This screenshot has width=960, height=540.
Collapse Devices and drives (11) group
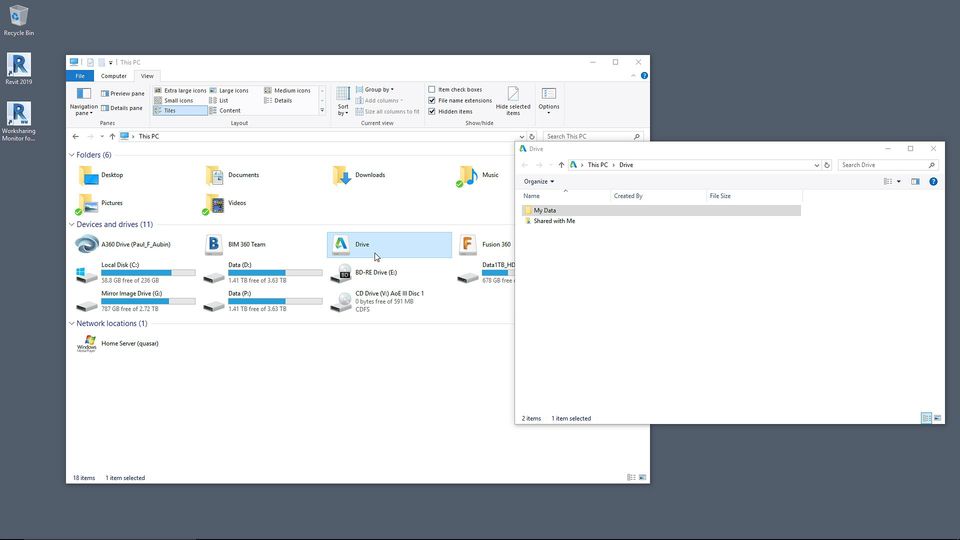point(72,225)
